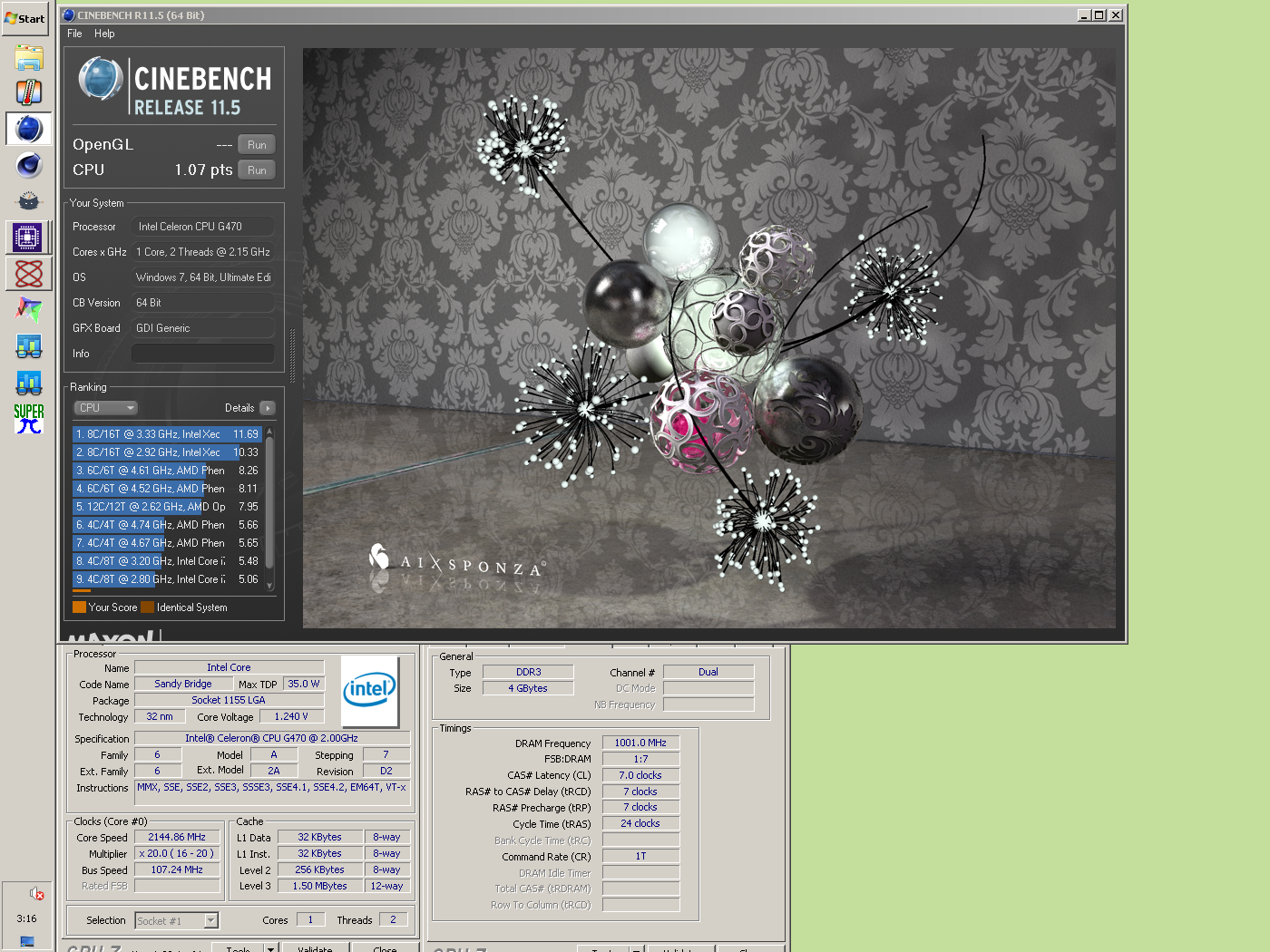Click the 24 clocks cycle time value
The image size is (1270, 952).
pyautogui.click(x=640, y=823)
